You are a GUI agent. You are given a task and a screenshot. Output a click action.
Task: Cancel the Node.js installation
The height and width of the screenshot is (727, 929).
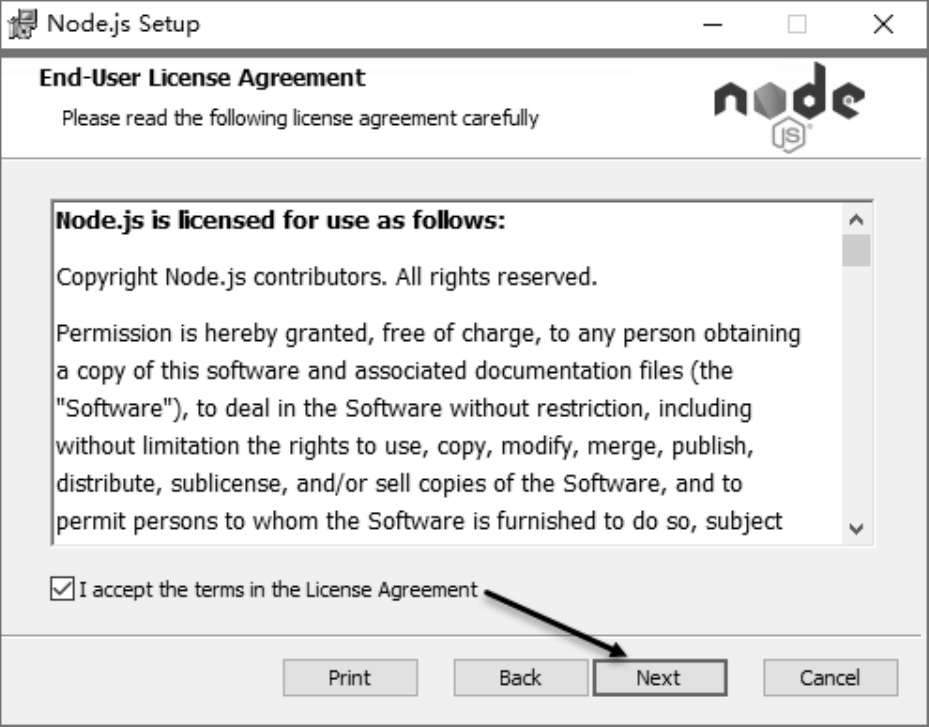(x=830, y=678)
